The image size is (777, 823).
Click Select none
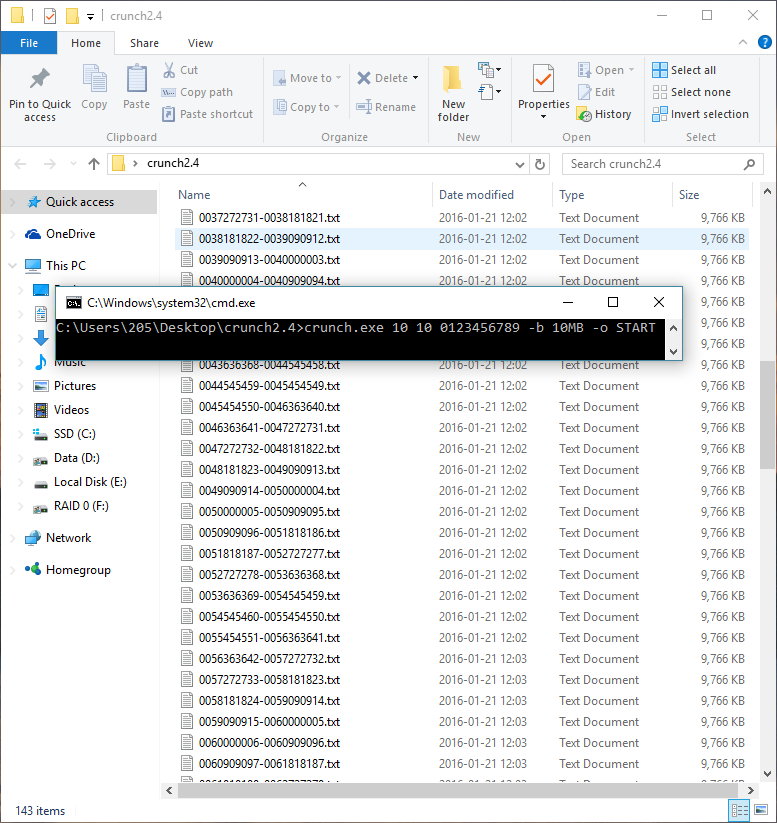click(691, 92)
